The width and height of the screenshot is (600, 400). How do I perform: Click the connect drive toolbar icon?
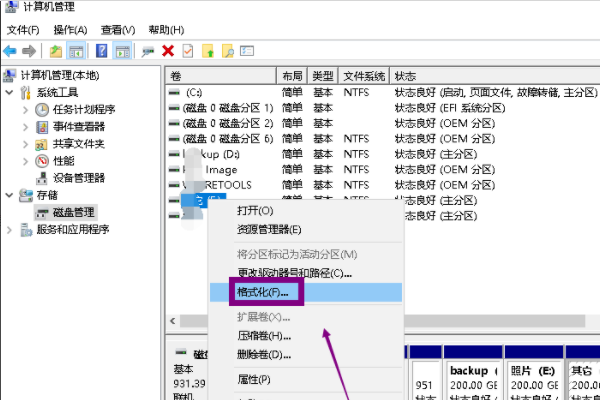(148, 51)
